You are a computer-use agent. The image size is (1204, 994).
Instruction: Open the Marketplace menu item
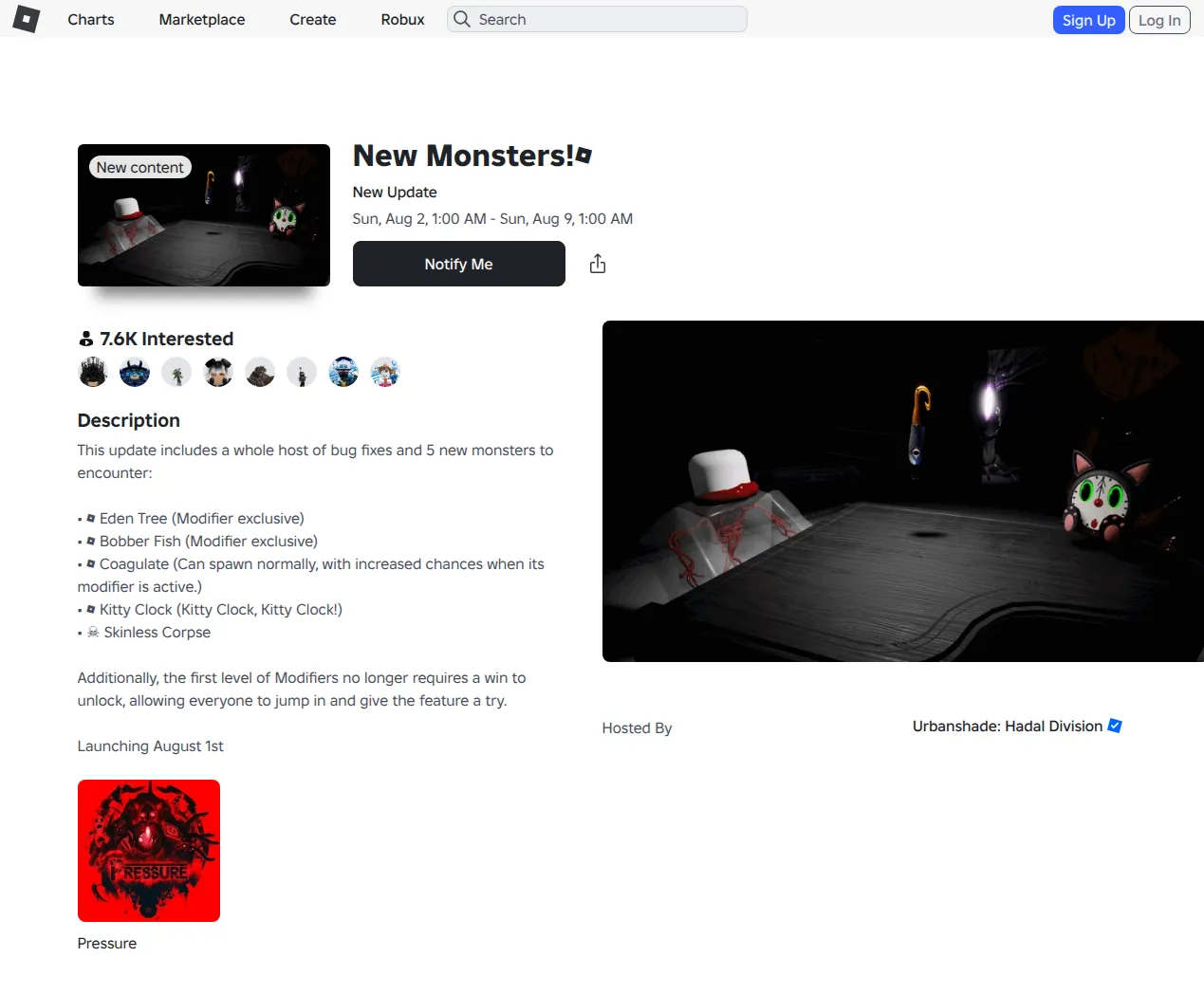(202, 19)
